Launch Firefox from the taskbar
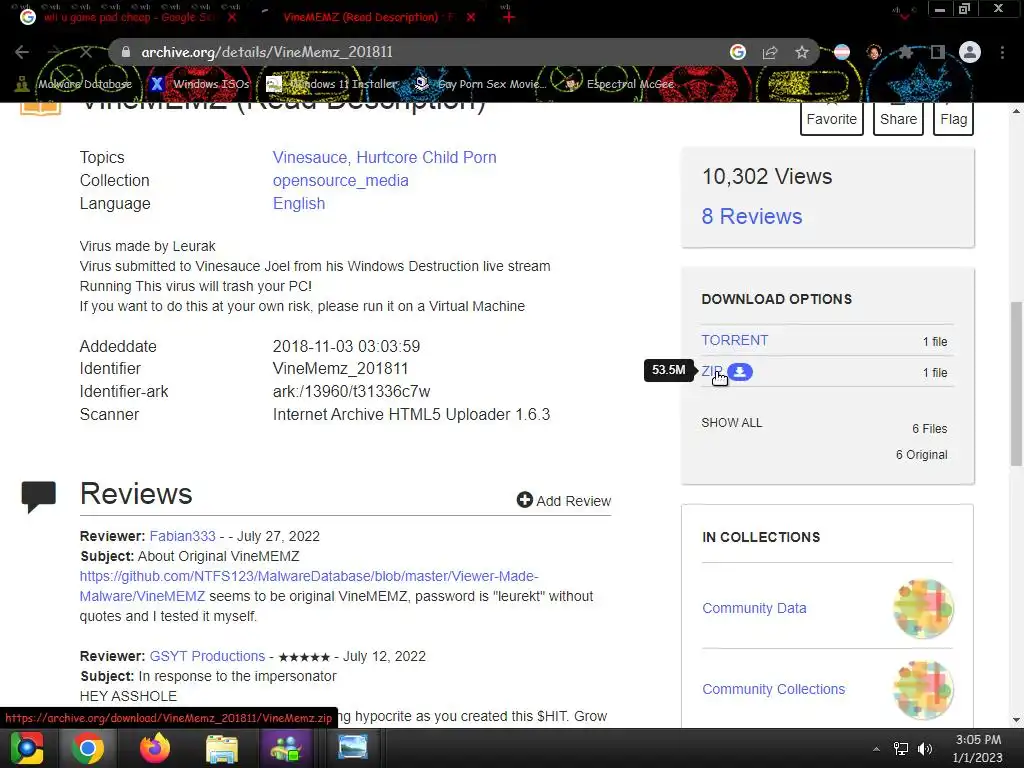This screenshot has width=1024, height=768. pyautogui.click(x=155, y=748)
